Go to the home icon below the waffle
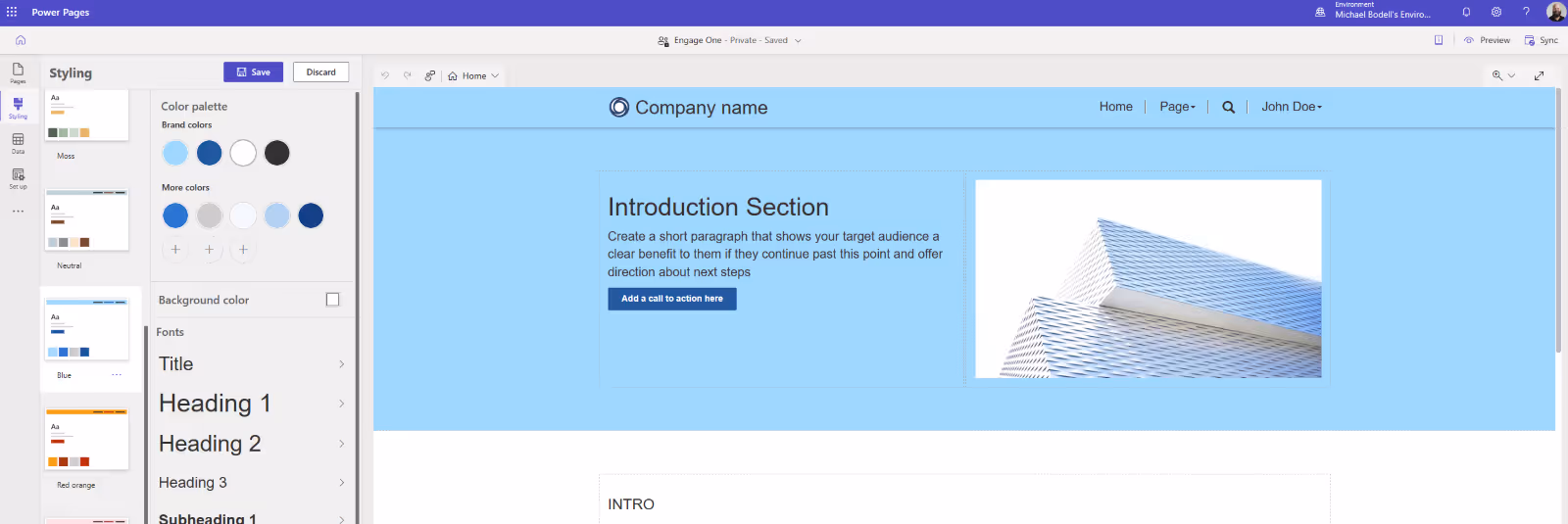Screen dimensions: 1568x524 pyautogui.click(x=21, y=40)
